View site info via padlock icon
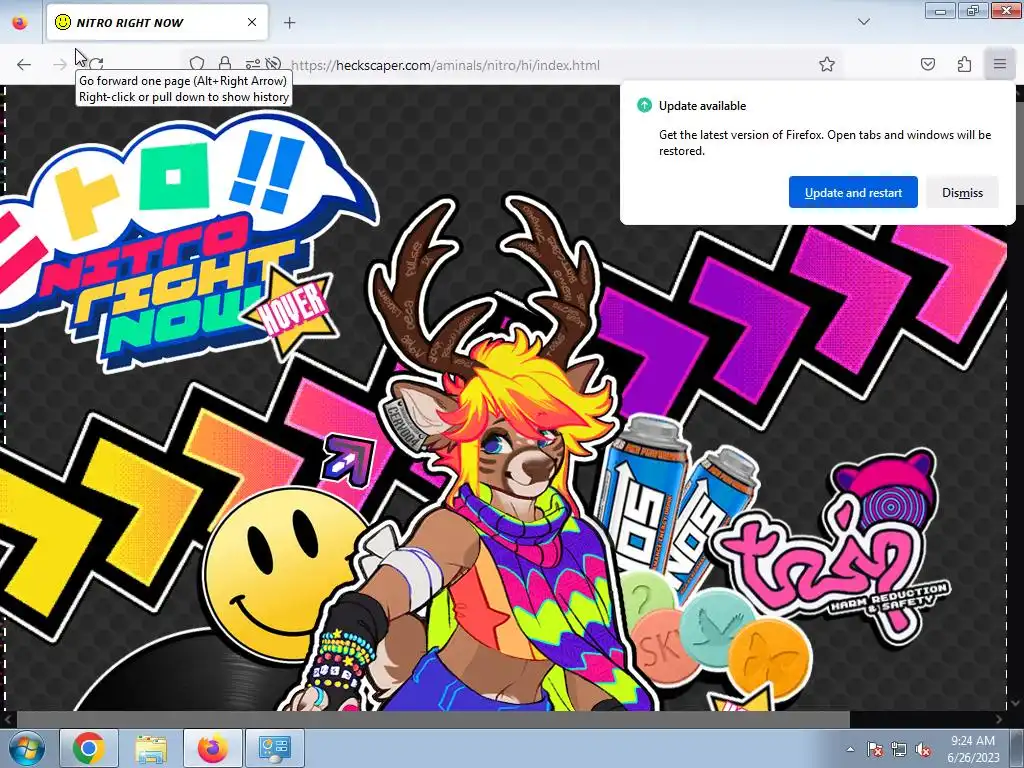1024x768 pixels. pyautogui.click(x=225, y=64)
